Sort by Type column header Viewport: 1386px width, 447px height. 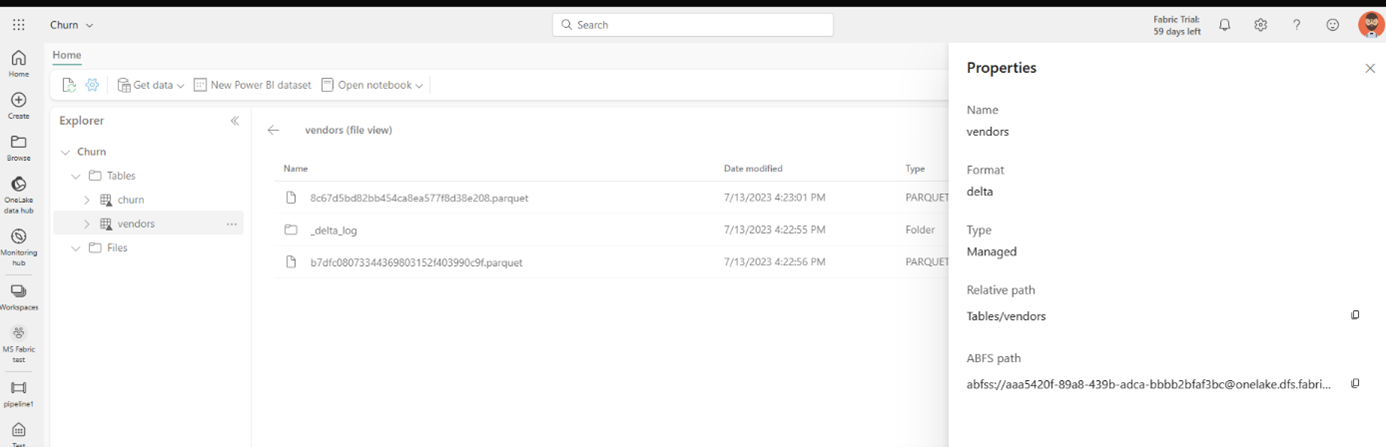(915, 169)
